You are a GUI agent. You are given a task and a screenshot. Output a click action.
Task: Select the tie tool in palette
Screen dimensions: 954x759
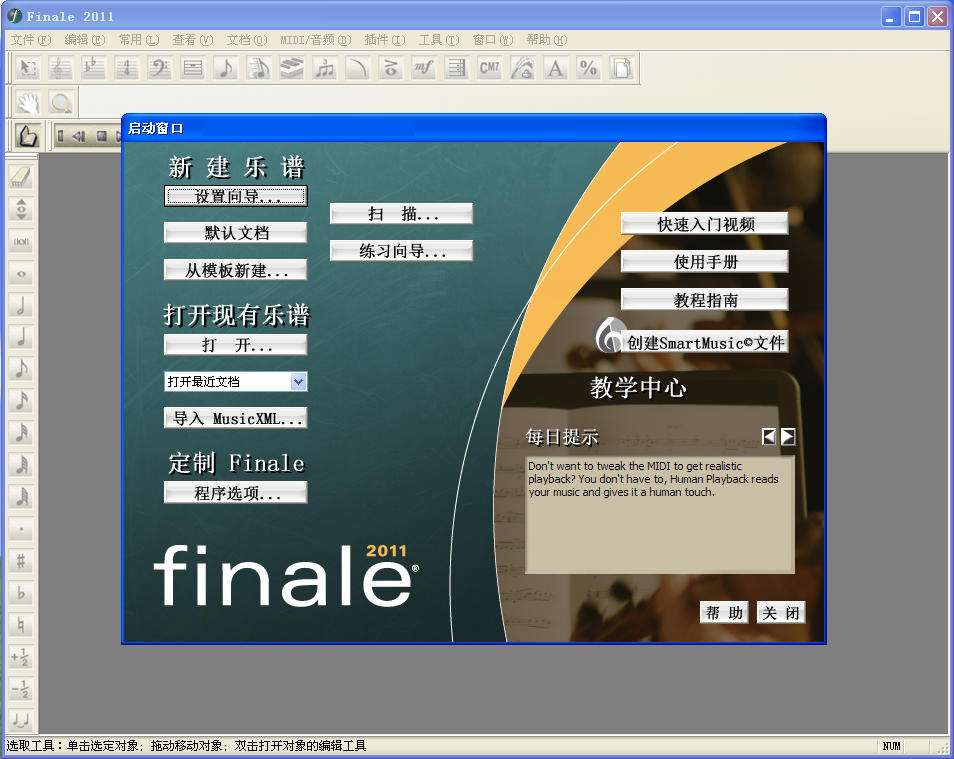coord(21,720)
